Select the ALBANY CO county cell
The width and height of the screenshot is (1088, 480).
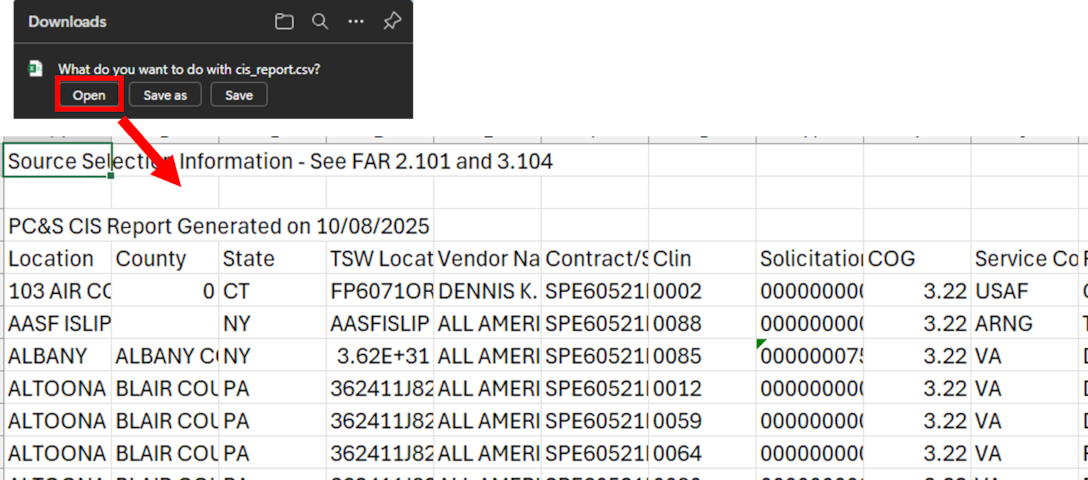coord(165,355)
